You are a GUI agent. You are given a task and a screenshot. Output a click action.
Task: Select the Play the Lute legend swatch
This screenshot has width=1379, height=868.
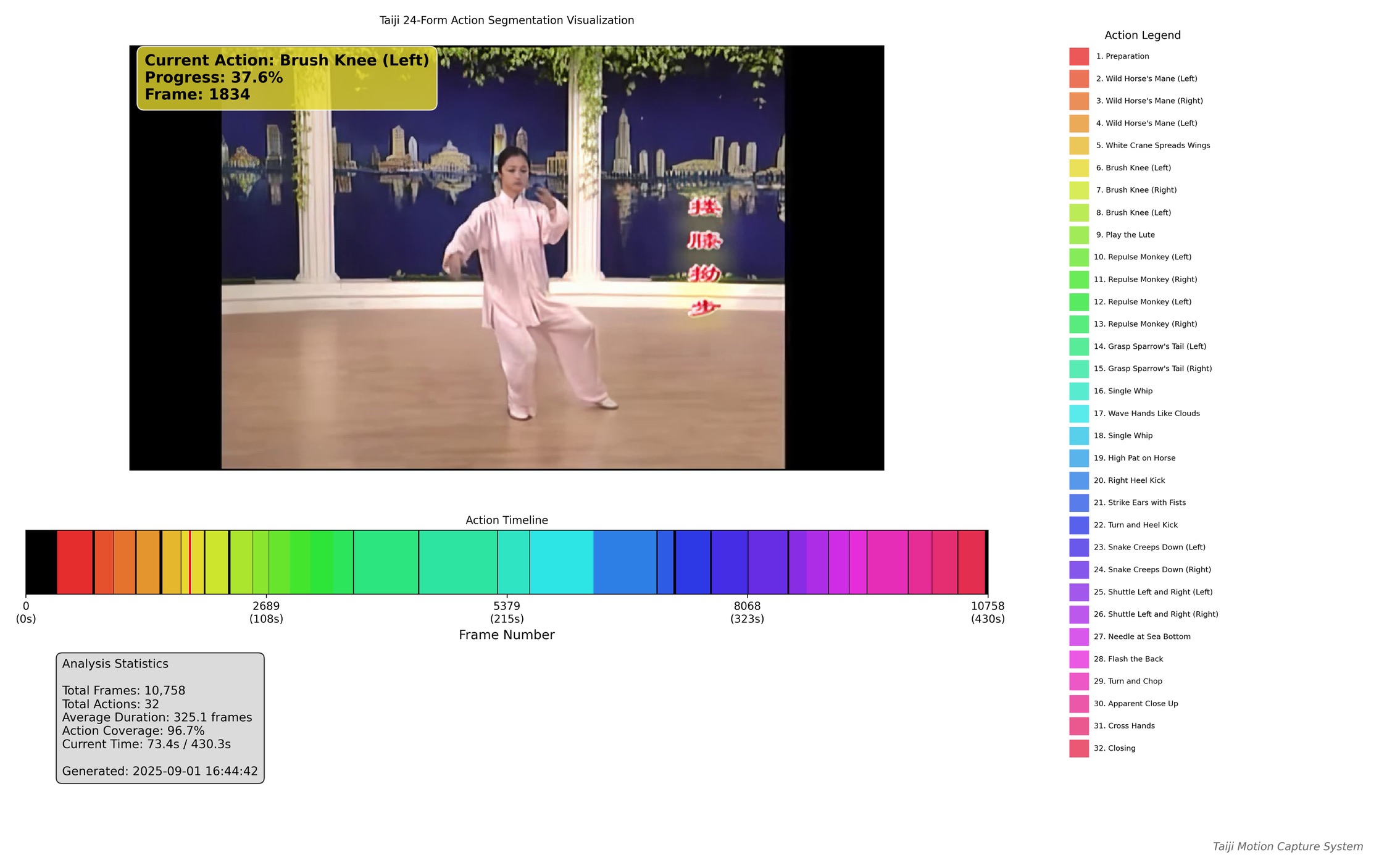pyautogui.click(x=1078, y=235)
